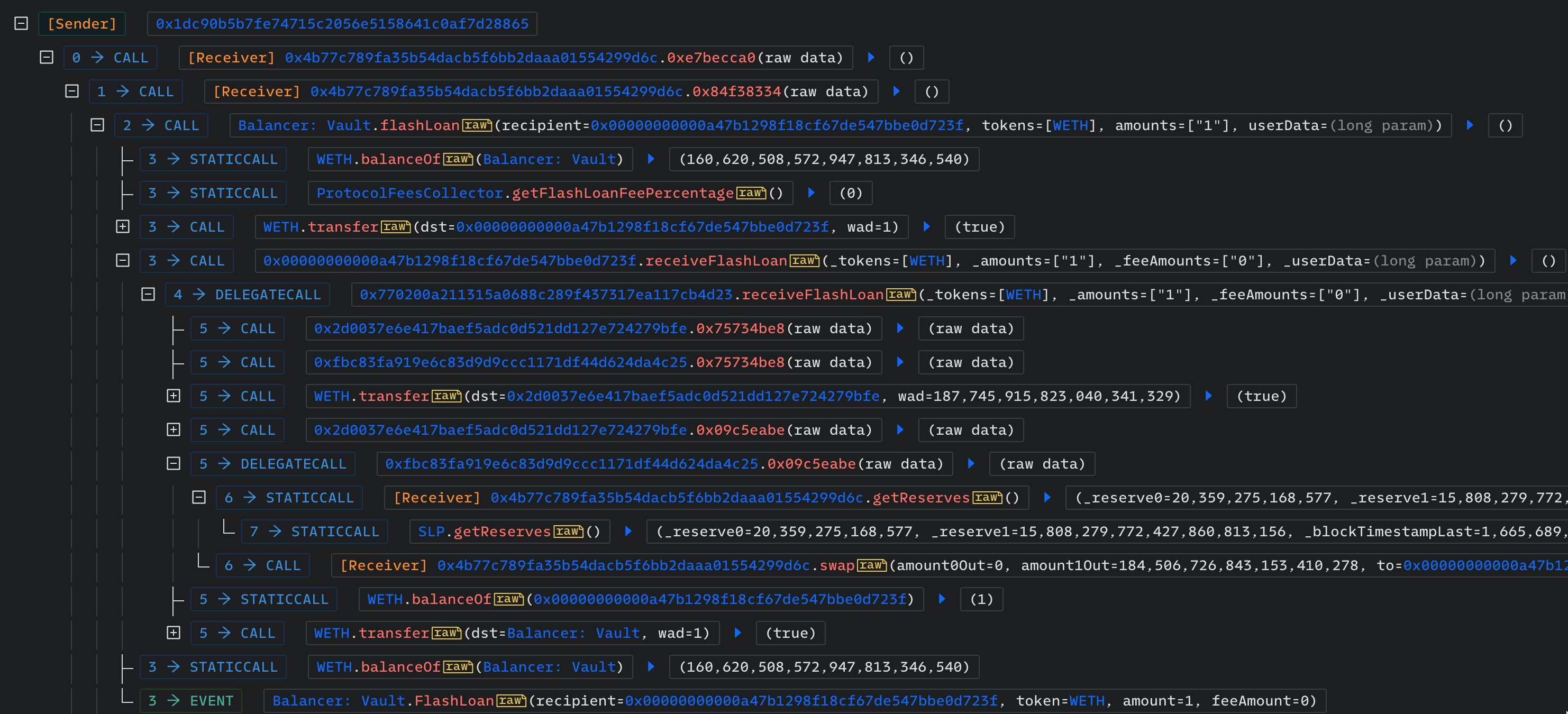Click the raw icon on WETH.balanceOf of Balancer Vault
The width and height of the screenshot is (1568, 714).
click(x=458, y=159)
